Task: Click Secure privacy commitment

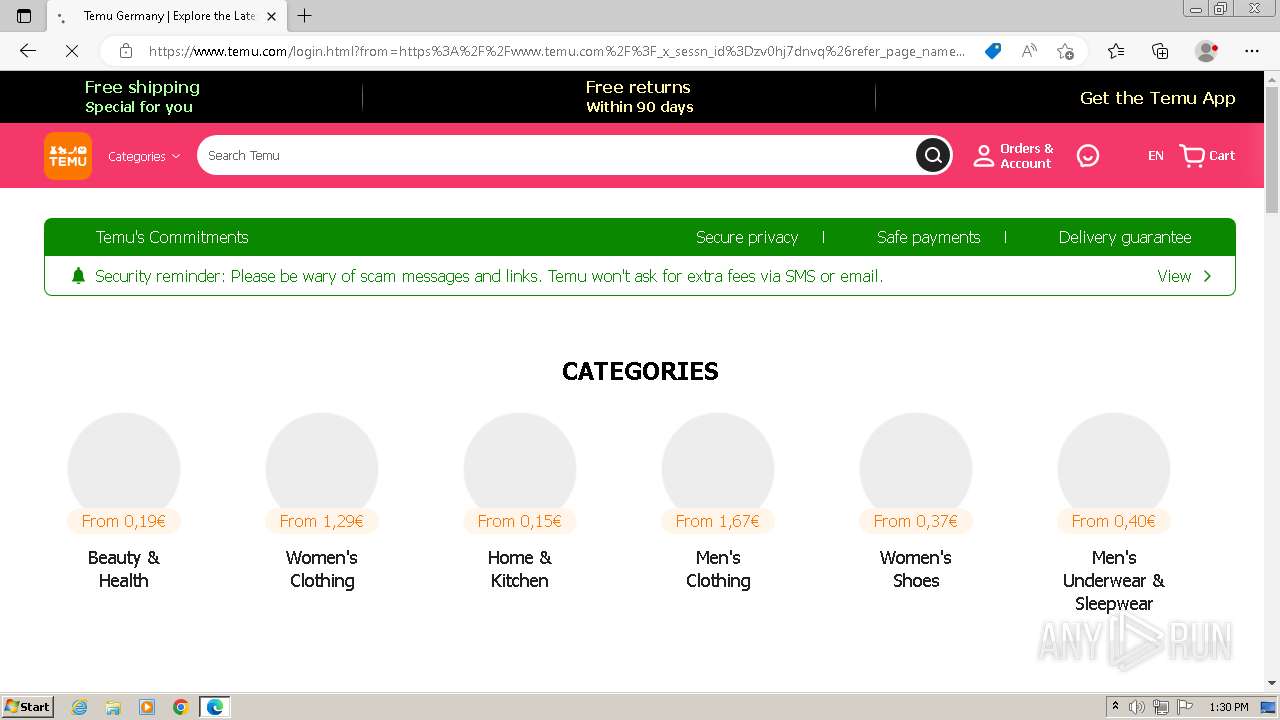Action: pos(747,237)
